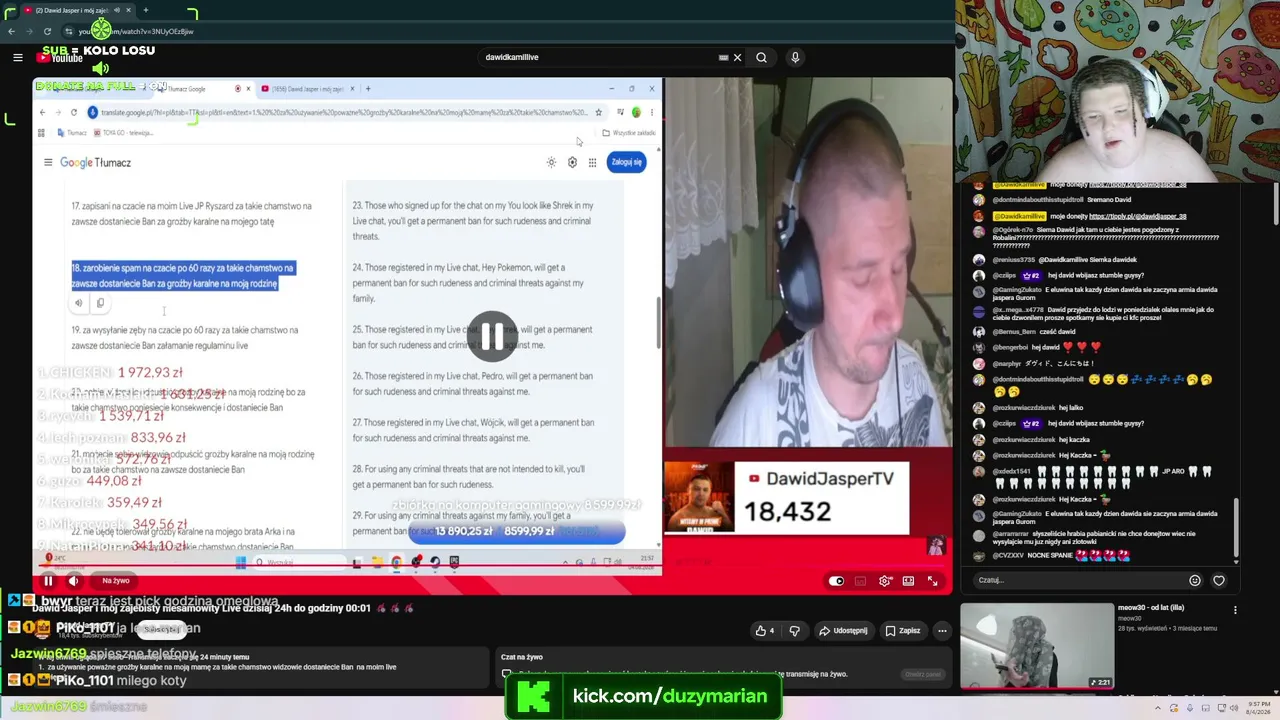Jump to live via Na żywo badge
The width and height of the screenshot is (1280, 720).
(116, 580)
